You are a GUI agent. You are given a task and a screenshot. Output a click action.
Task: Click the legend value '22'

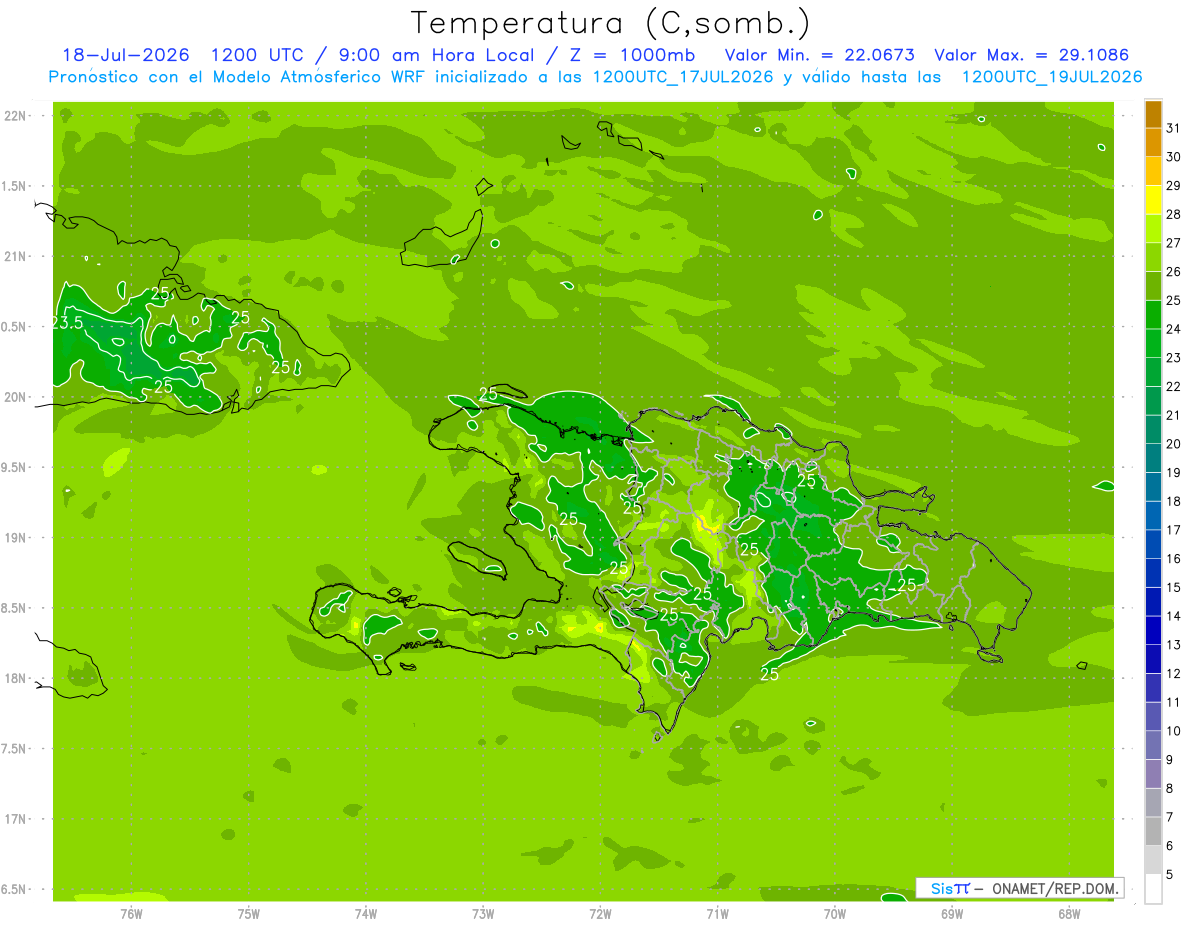click(x=1173, y=387)
